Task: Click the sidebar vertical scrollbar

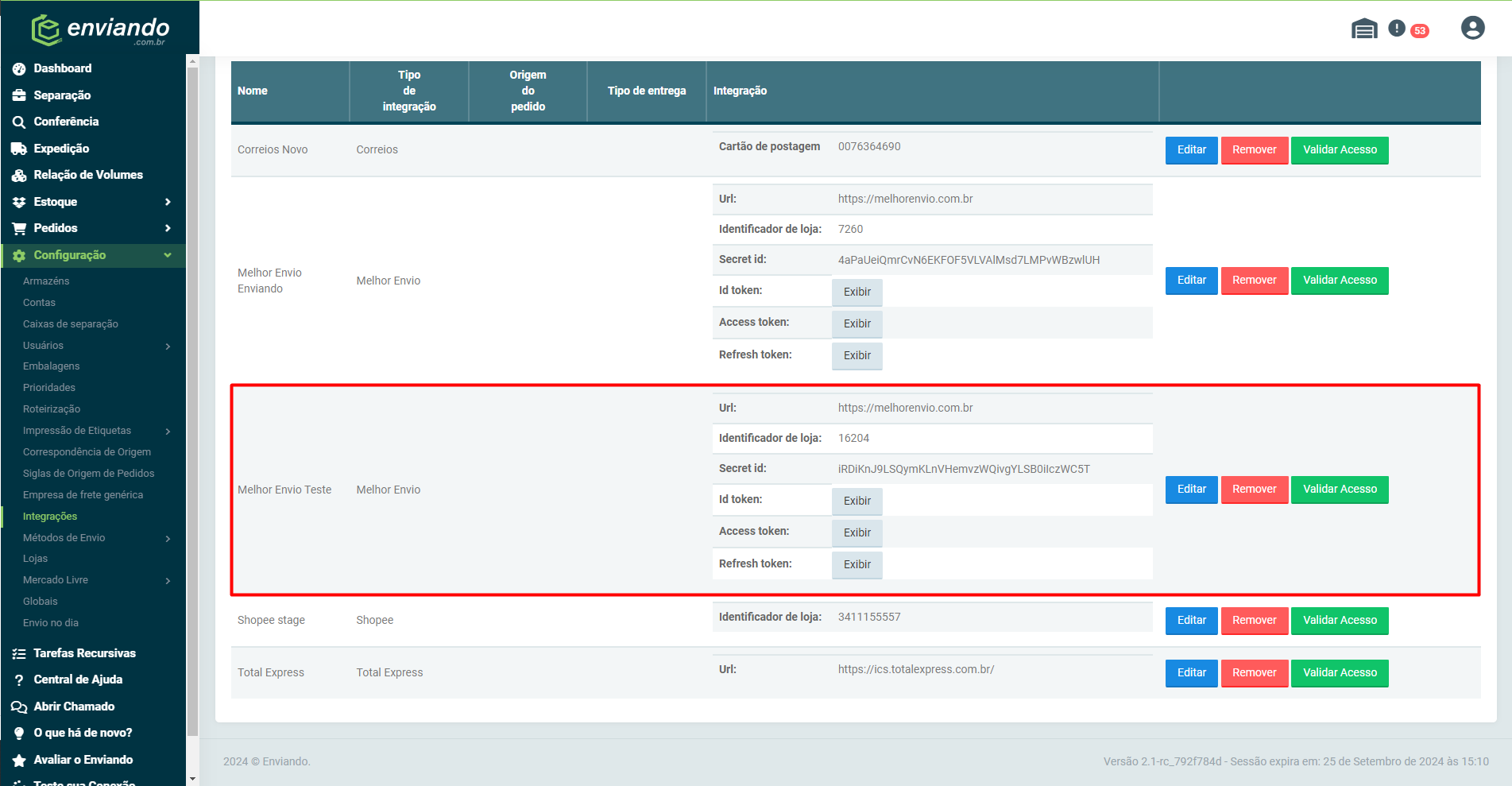Action: (x=192, y=401)
